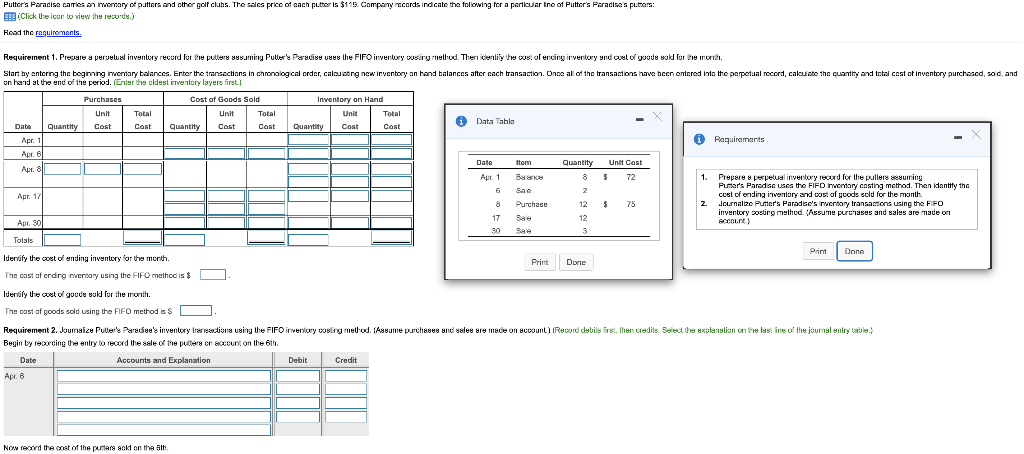Select first account line of Apr. 6 journal entry
Viewport: 1024px width, 454px height.
pos(164,376)
